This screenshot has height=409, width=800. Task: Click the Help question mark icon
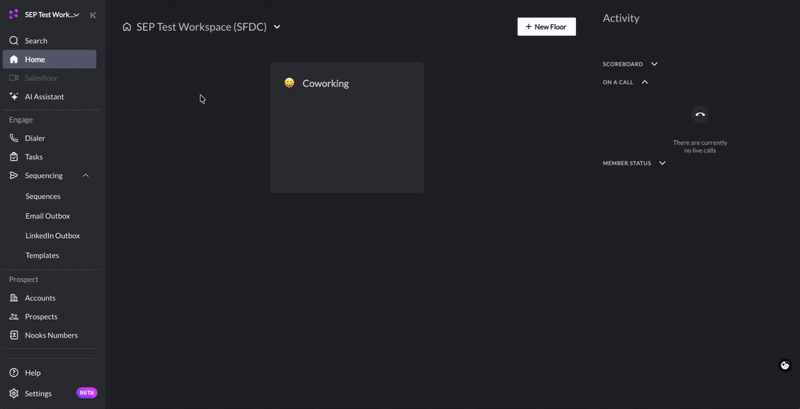14,373
